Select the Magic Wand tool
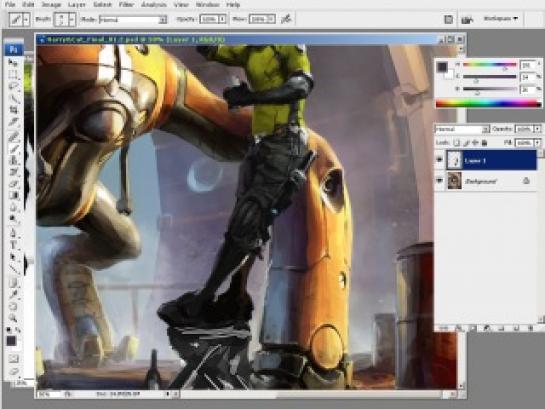 13,98
